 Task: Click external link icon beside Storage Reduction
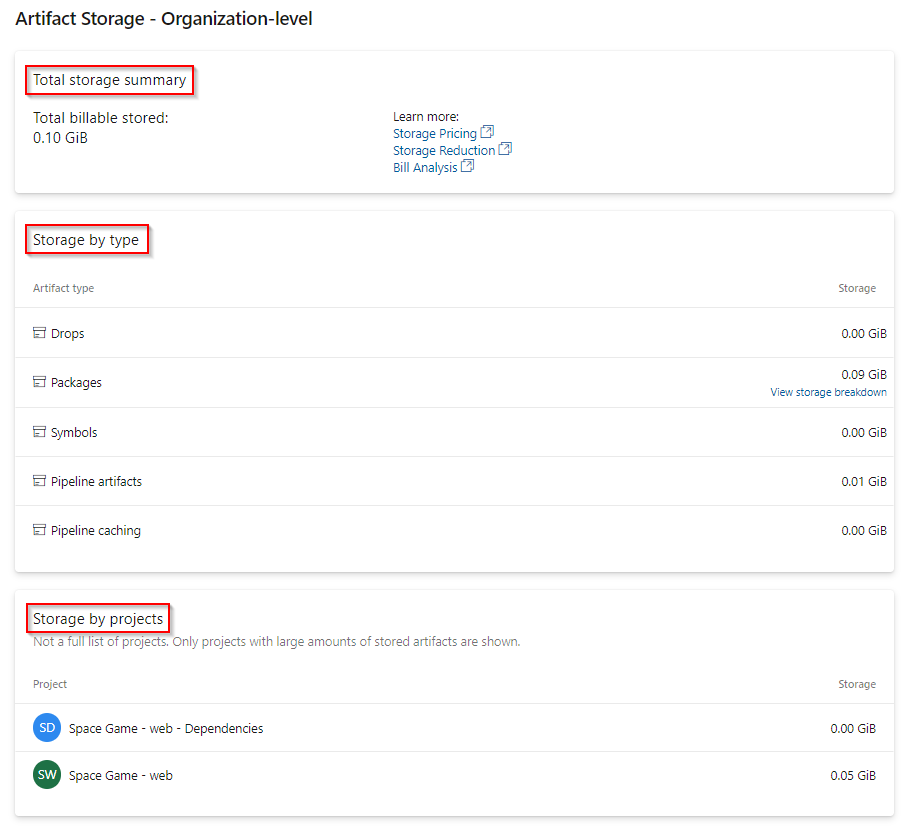tap(505, 147)
